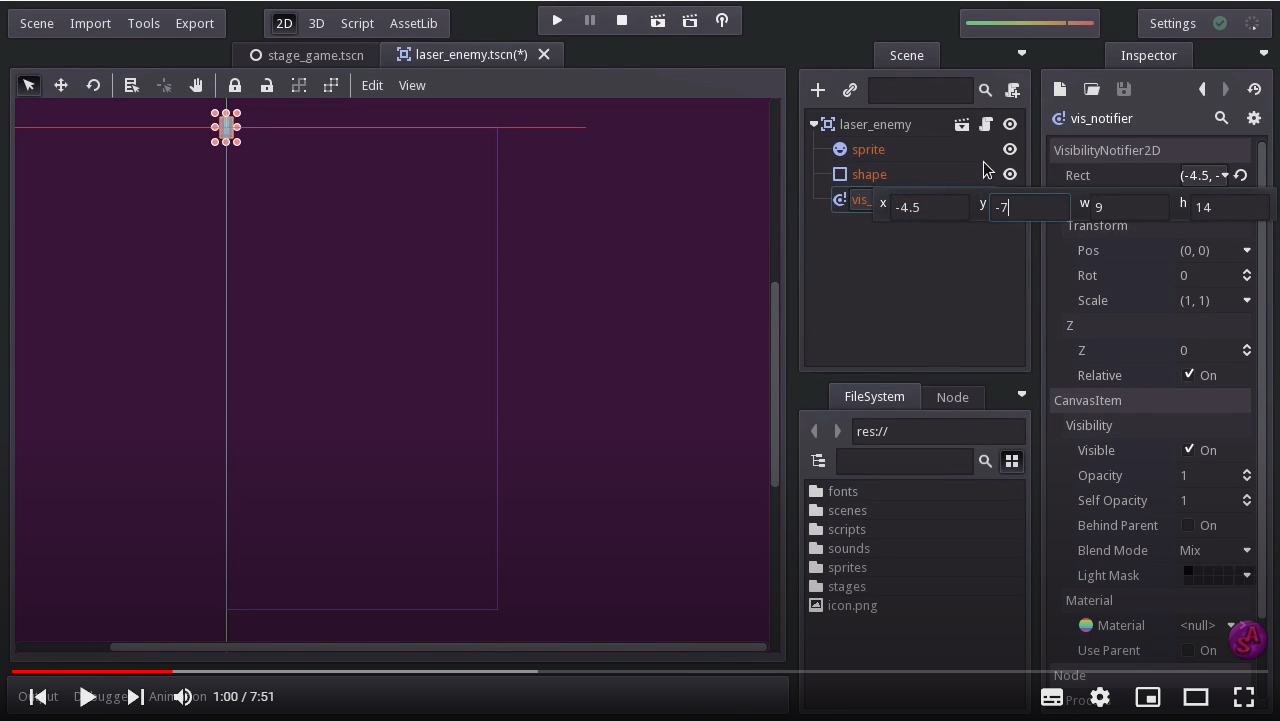The height and width of the screenshot is (721, 1280).
Task: Open the canvas Edit menu
Action: [372, 85]
